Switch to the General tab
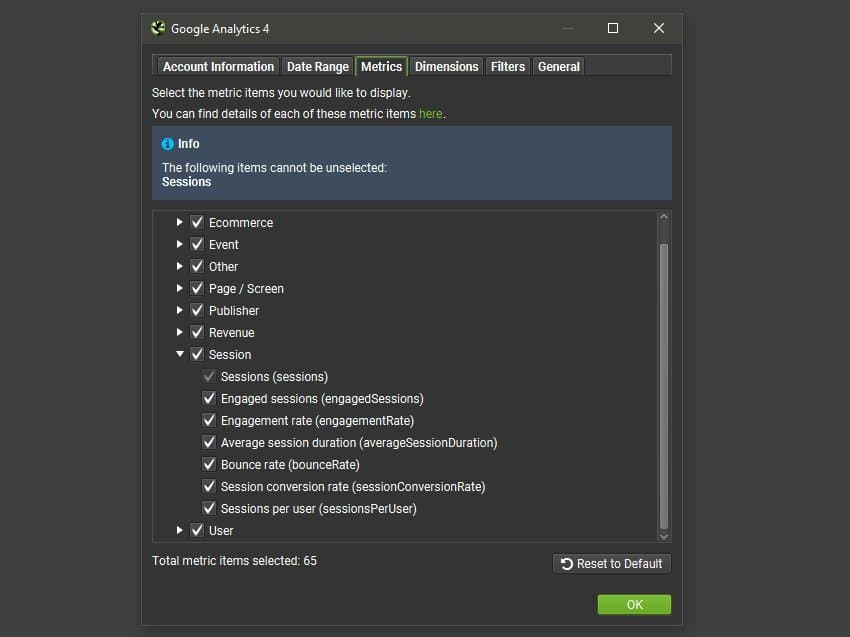Image resolution: width=850 pixels, height=637 pixels. [x=559, y=67]
